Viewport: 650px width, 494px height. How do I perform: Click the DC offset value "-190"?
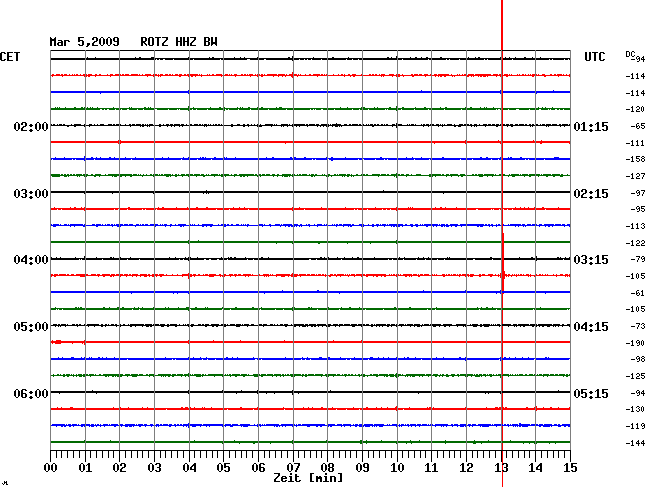point(635,343)
